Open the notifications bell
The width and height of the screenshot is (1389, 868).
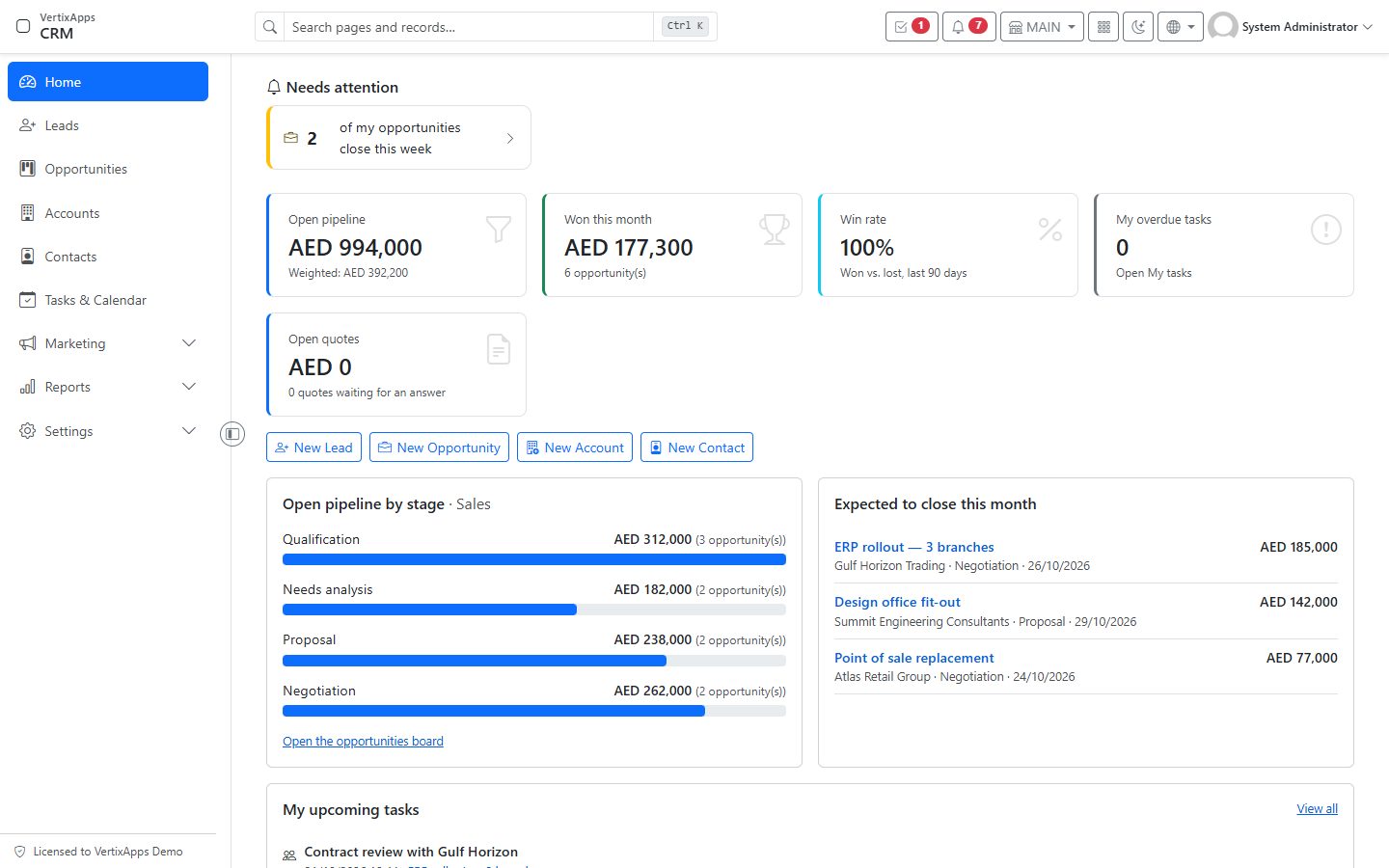tap(968, 27)
